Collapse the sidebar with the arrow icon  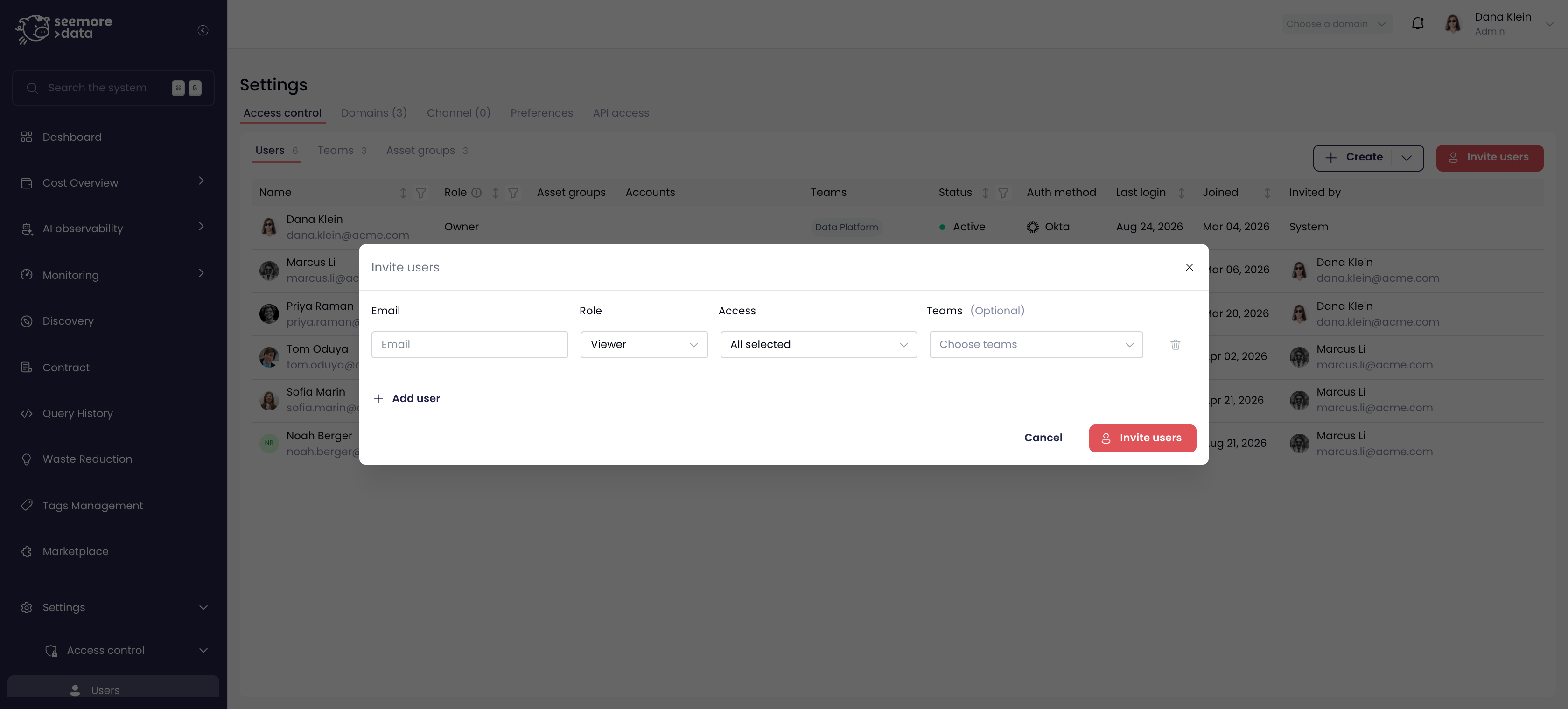point(203,30)
